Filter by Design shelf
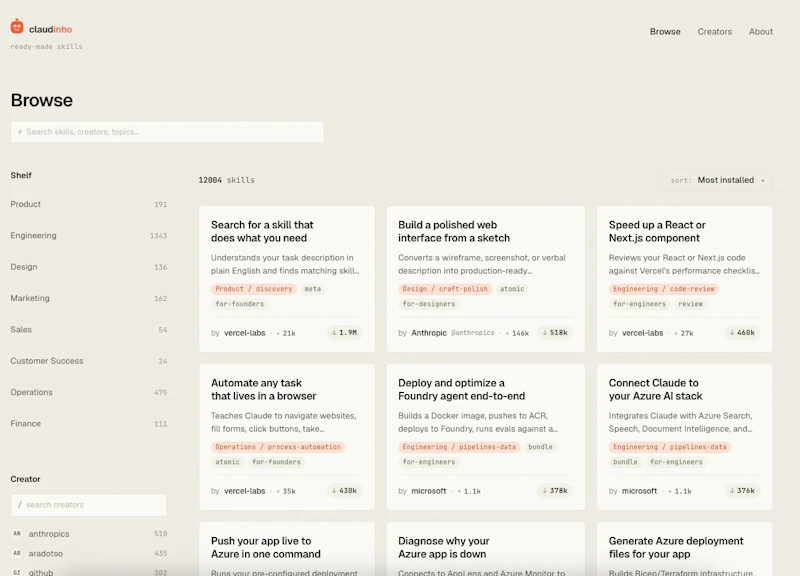The image size is (800, 576). 89,267
